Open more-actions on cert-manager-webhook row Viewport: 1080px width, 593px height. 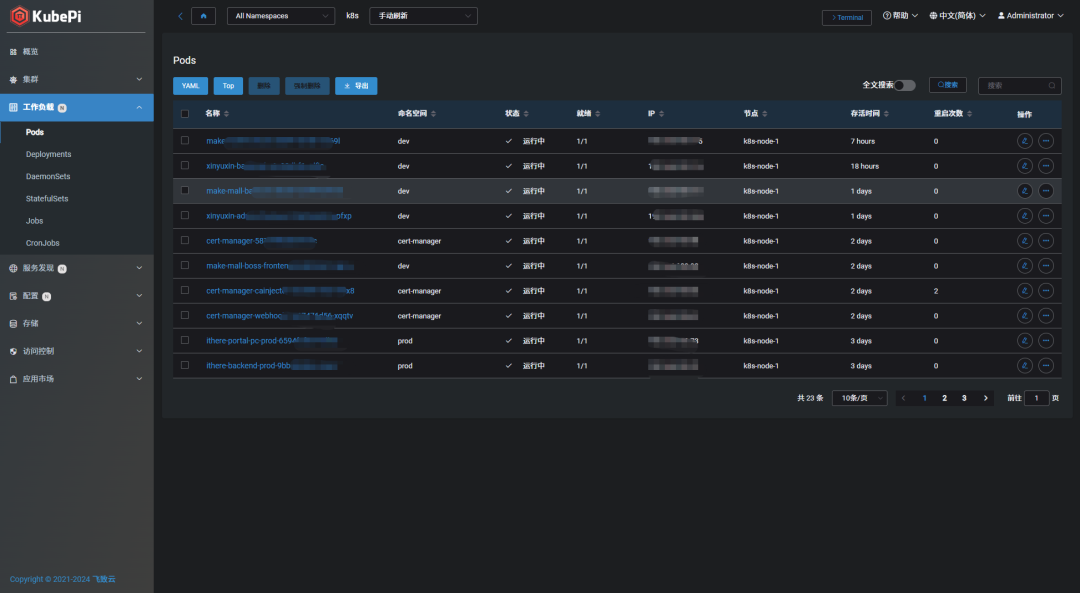click(1046, 315)
